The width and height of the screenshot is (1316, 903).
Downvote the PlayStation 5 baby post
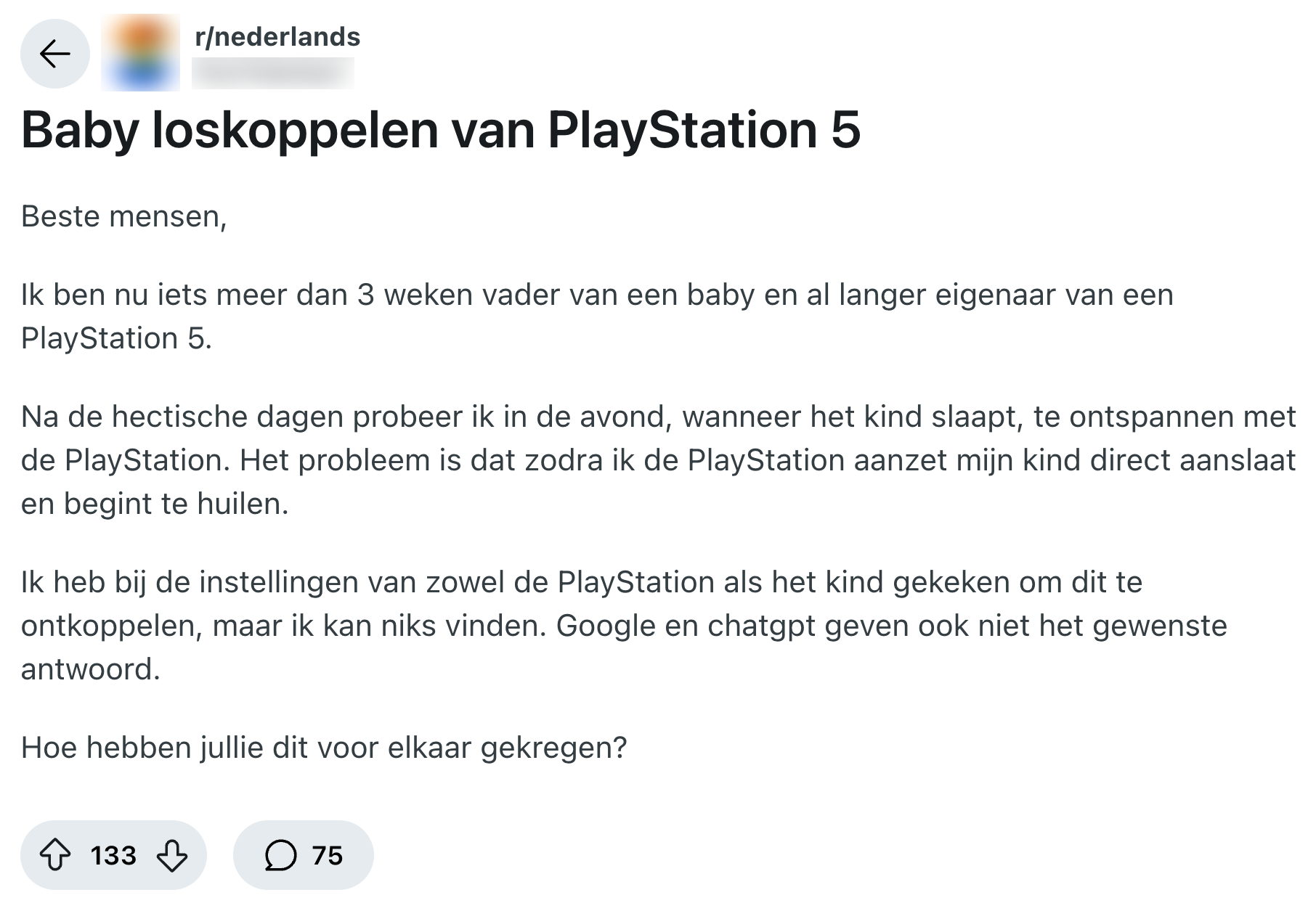pyautogui.click(x=172, y=855)
